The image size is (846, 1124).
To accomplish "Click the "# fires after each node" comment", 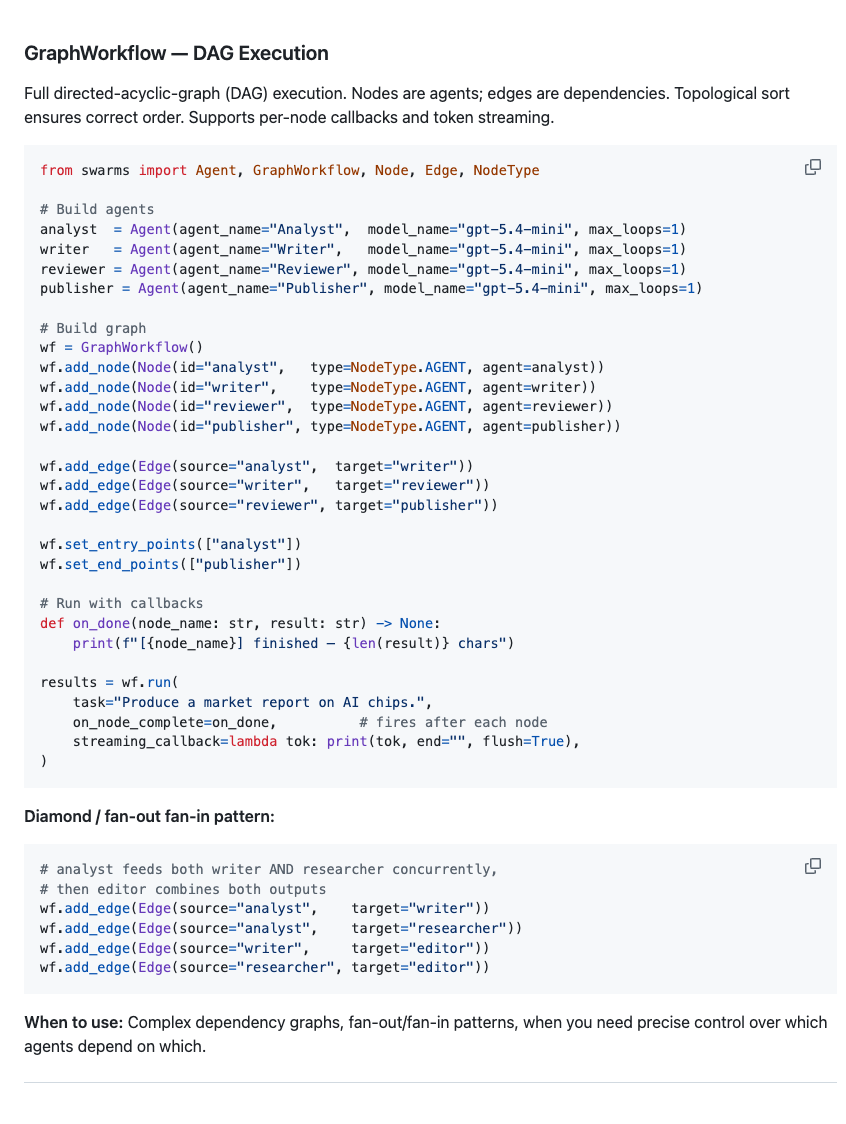I will point(453,723).
